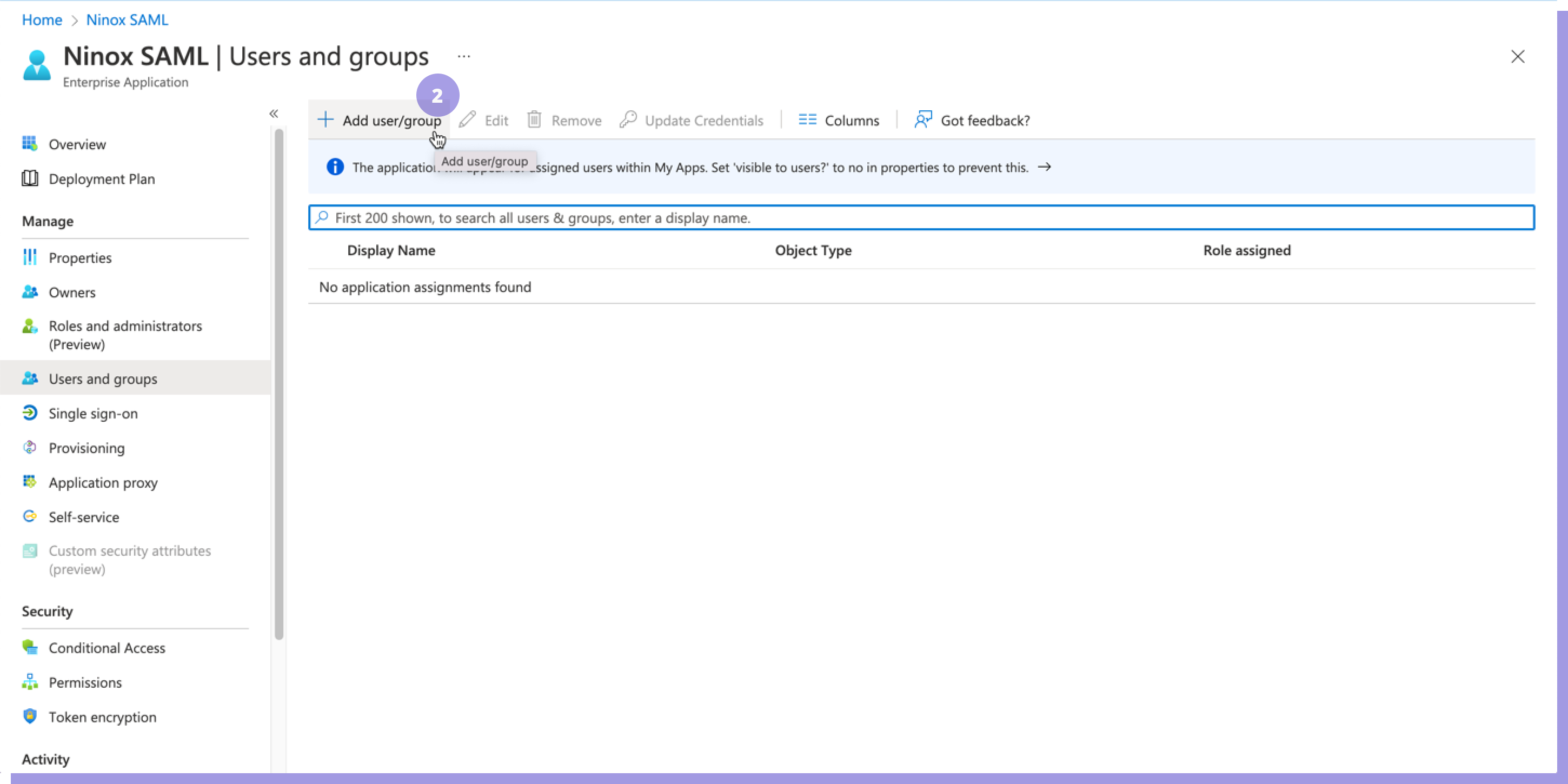1568x784 pixels.
Task: Click the 'Enterprise Application' subtitle text
Action: [x=125, y=82]
